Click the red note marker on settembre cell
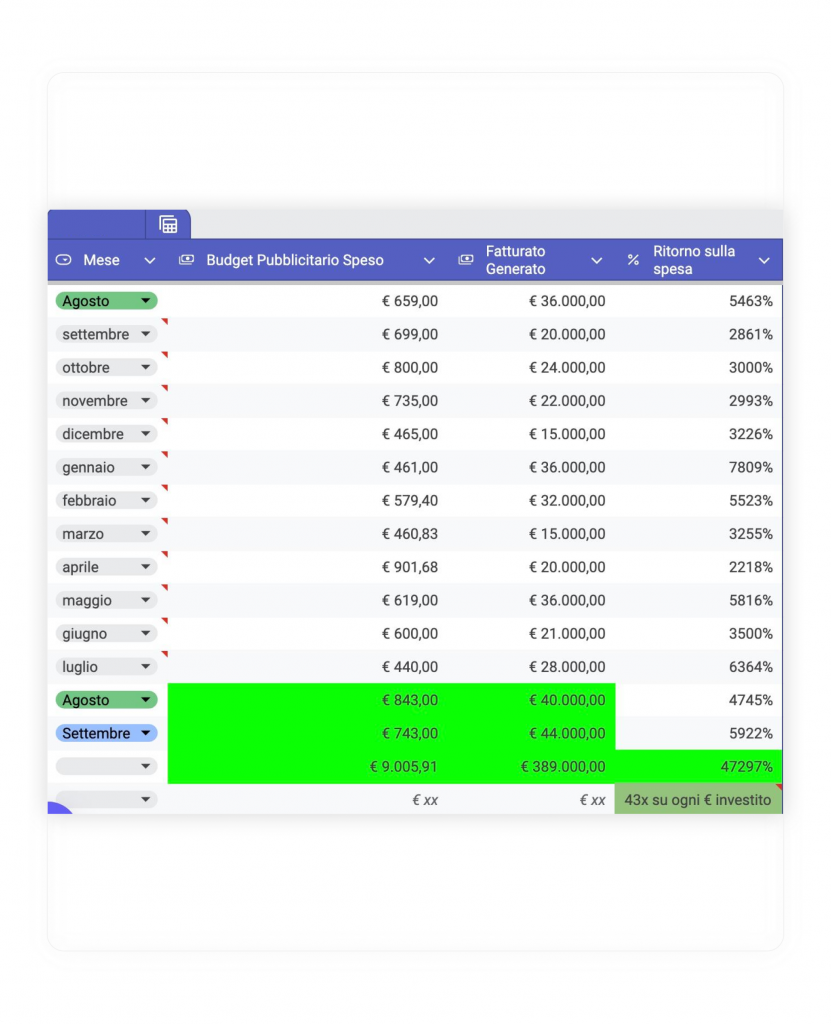Image resolution: width=831 pixels, height=1024 pixels. click(x=164, y=321)
